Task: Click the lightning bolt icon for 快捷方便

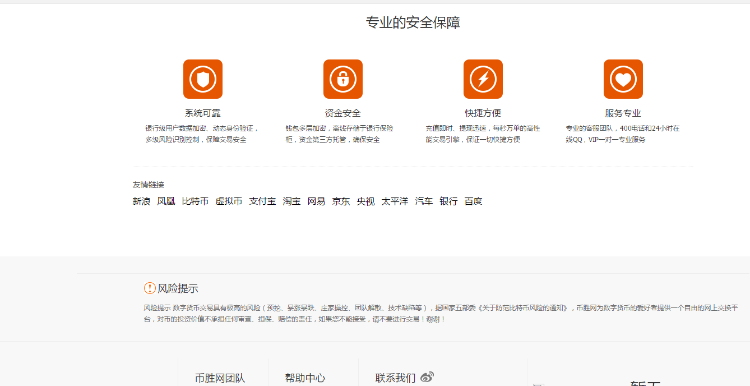Action: [x=483, y=79]
